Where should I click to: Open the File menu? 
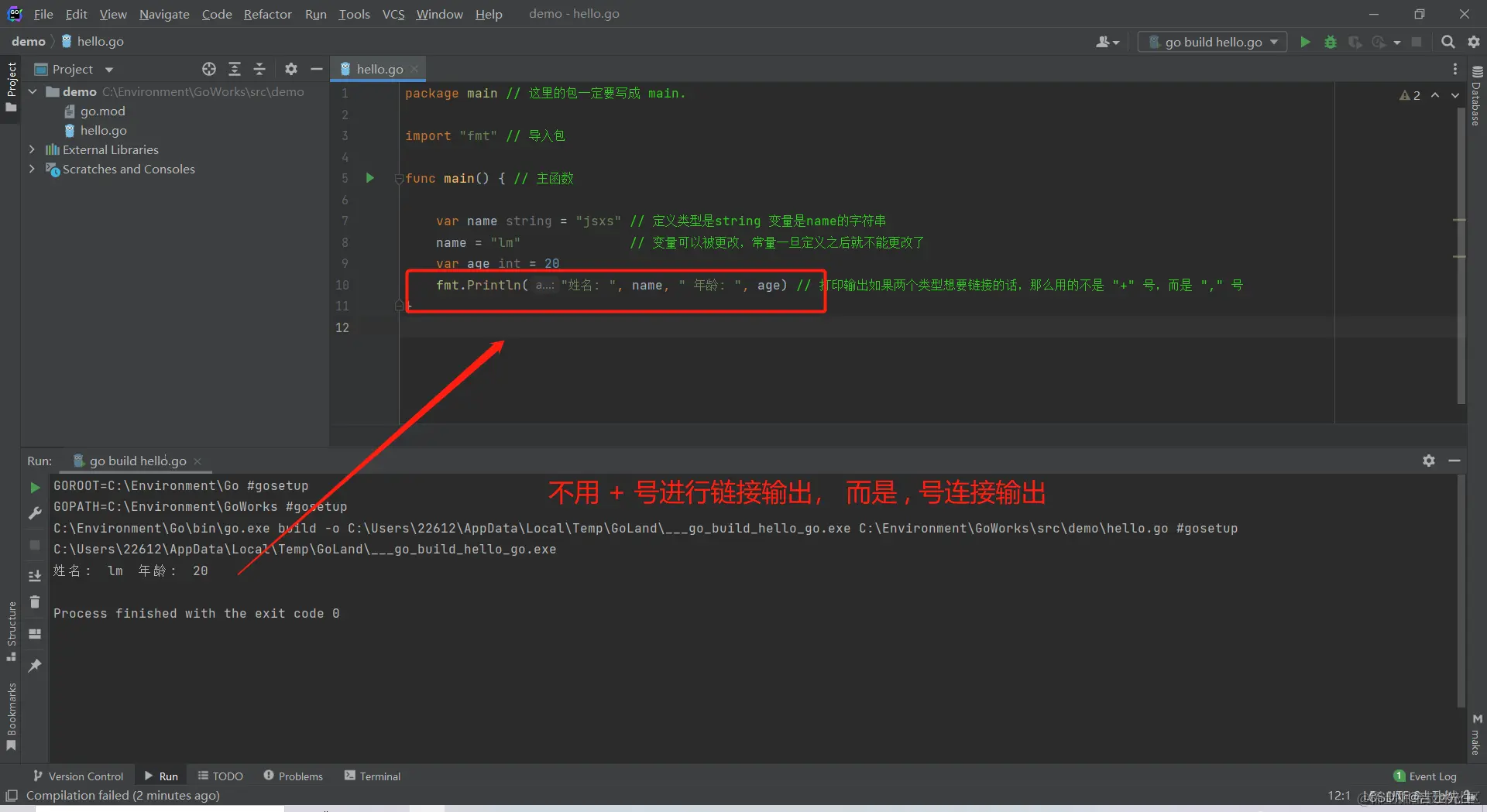point(43,14)
